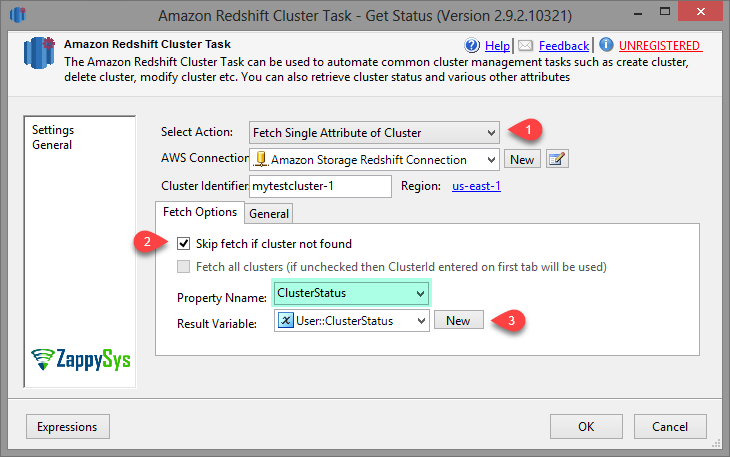Click the 'Property Nname:' label
Screen dimensions: 730x457
[222, 298]
